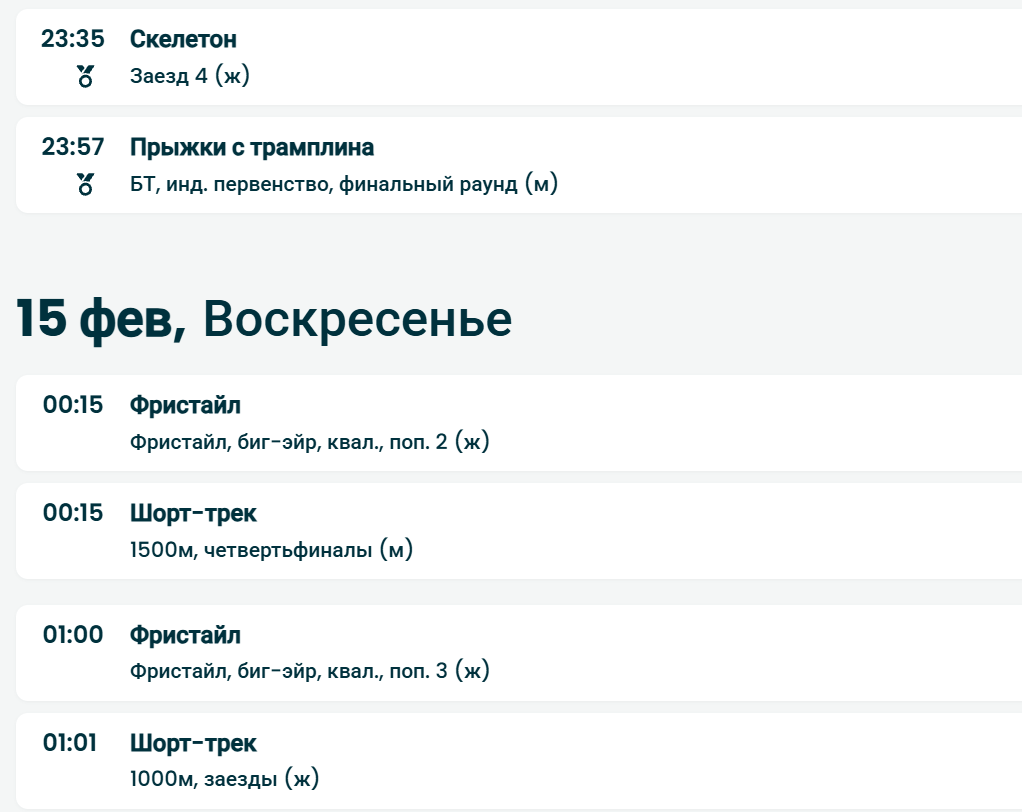The width and height of the screenshot is (1022, 812).
Task: Open the Фристайл title in the 00:15 card
Action: (x=185, y=406)
